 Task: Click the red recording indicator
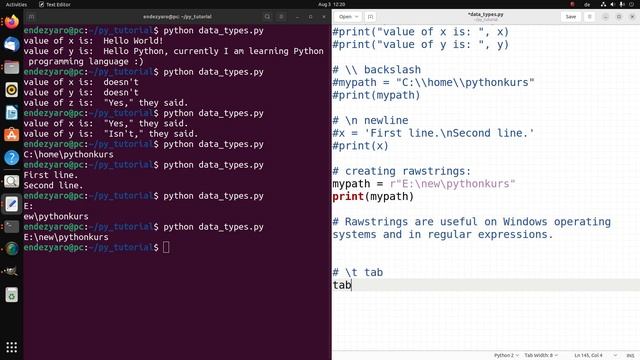572,4
